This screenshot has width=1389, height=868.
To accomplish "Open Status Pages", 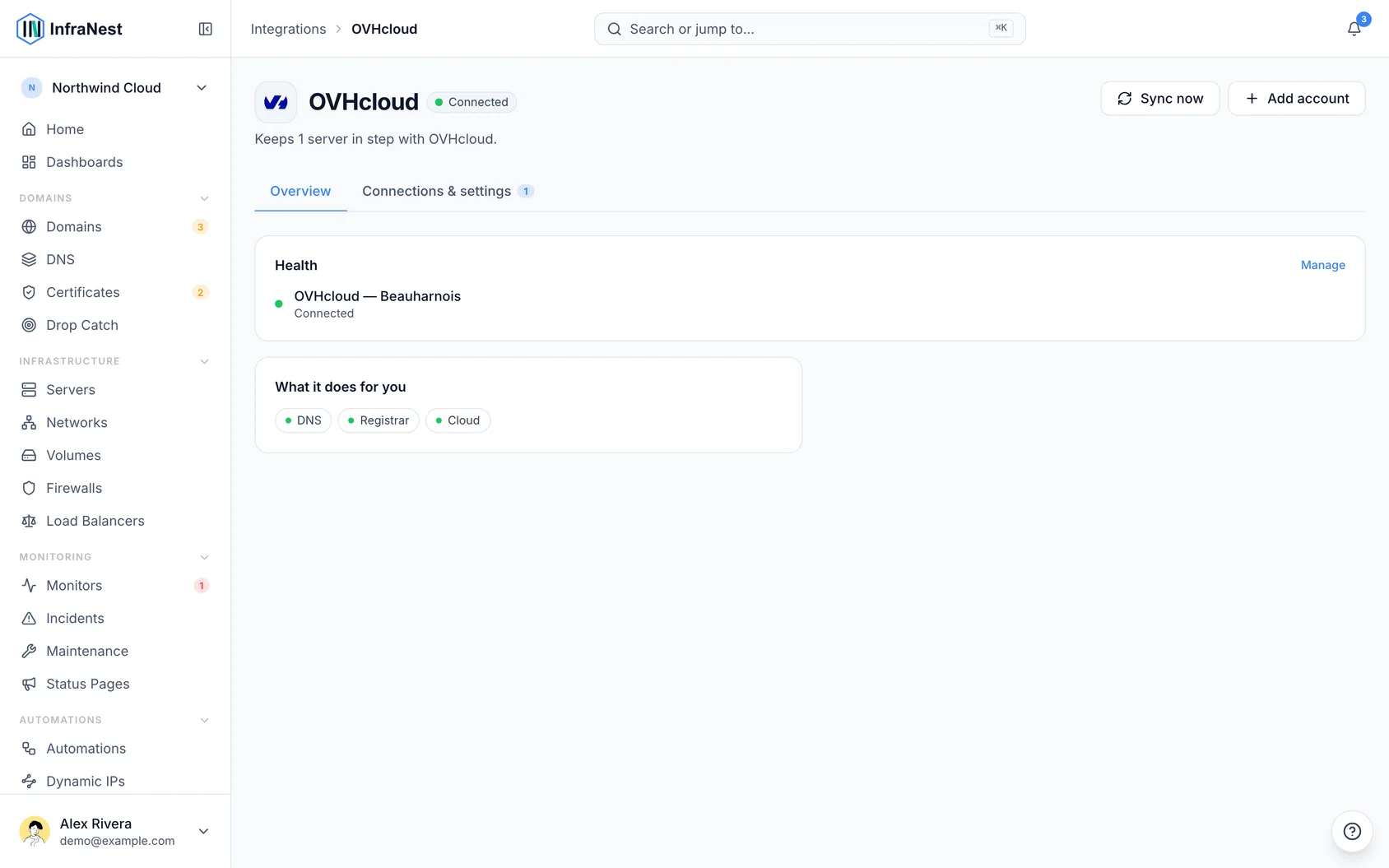I will [115, 684].
